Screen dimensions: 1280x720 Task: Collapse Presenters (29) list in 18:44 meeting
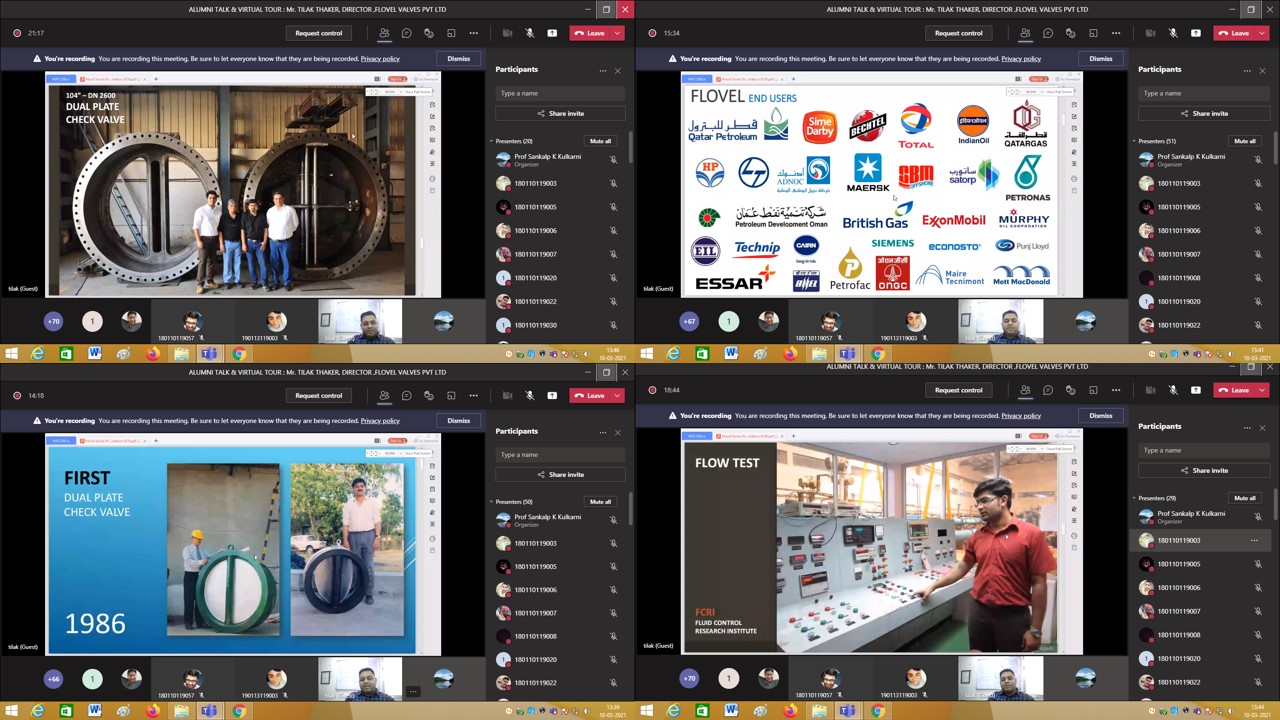tap(1135, 498)
